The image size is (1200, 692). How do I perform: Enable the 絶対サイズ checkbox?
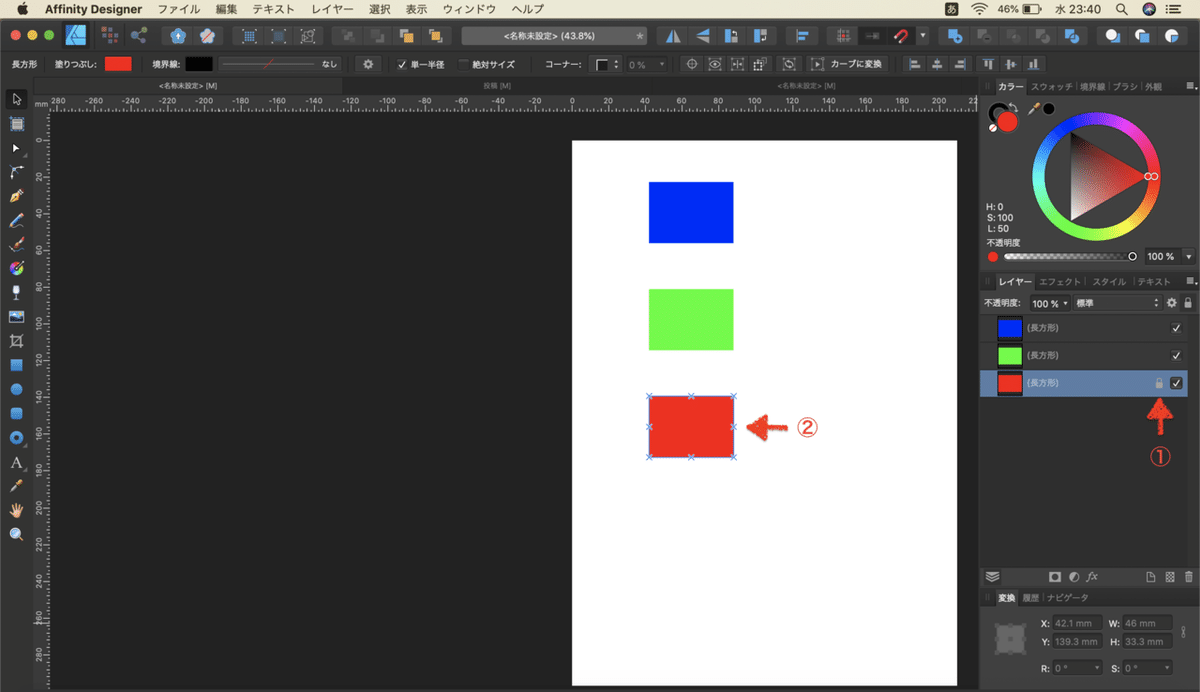[x=463, y=64]
